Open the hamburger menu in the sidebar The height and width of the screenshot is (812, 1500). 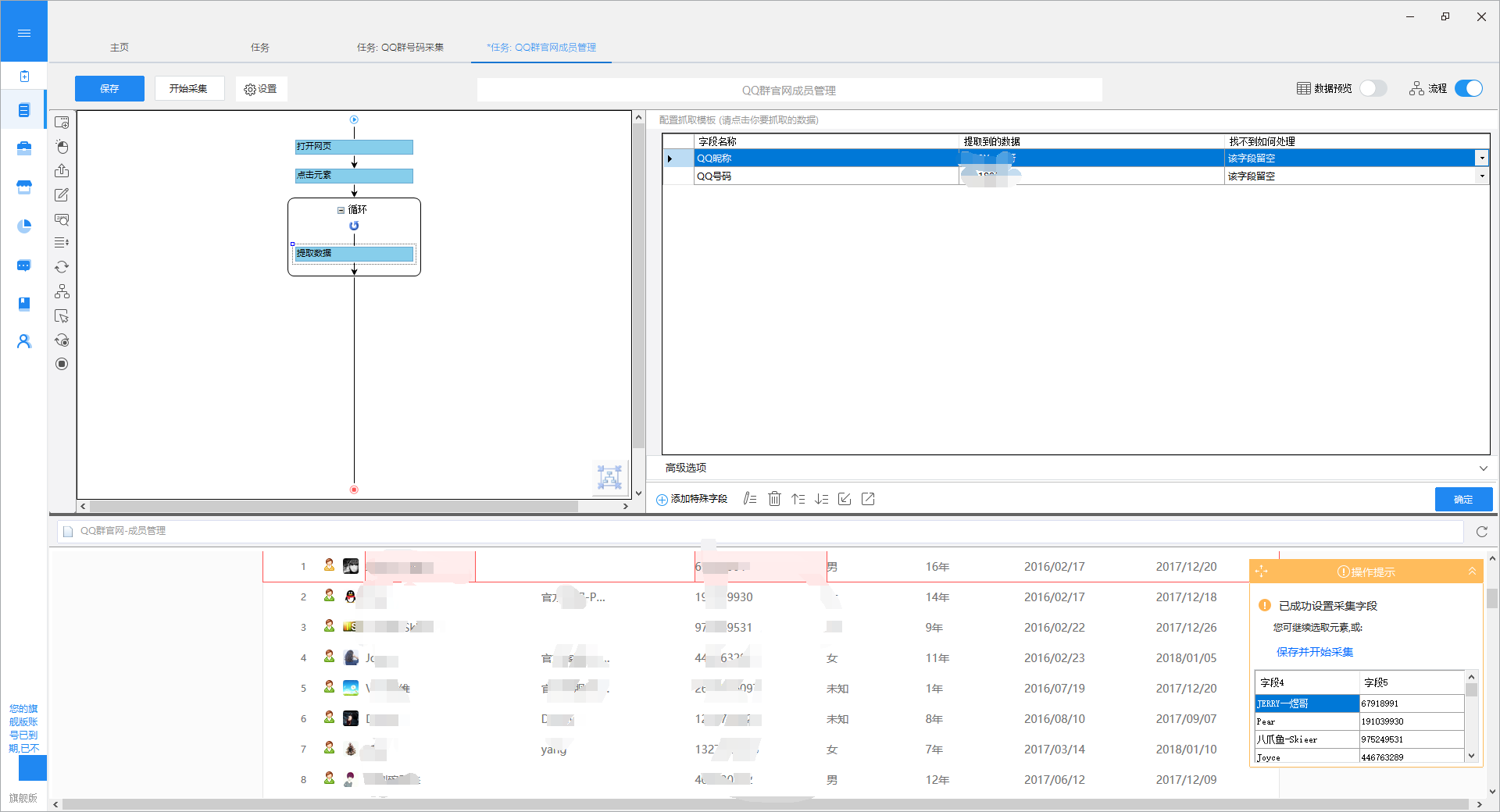click(24, 33)
